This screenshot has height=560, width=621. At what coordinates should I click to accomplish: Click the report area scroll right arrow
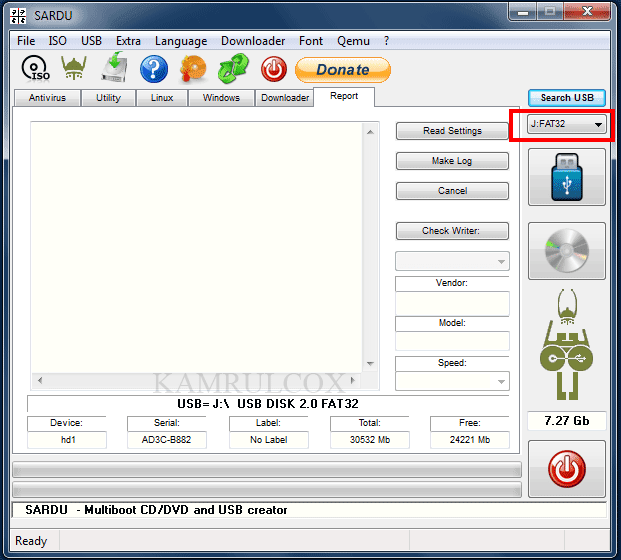[353, 381]
